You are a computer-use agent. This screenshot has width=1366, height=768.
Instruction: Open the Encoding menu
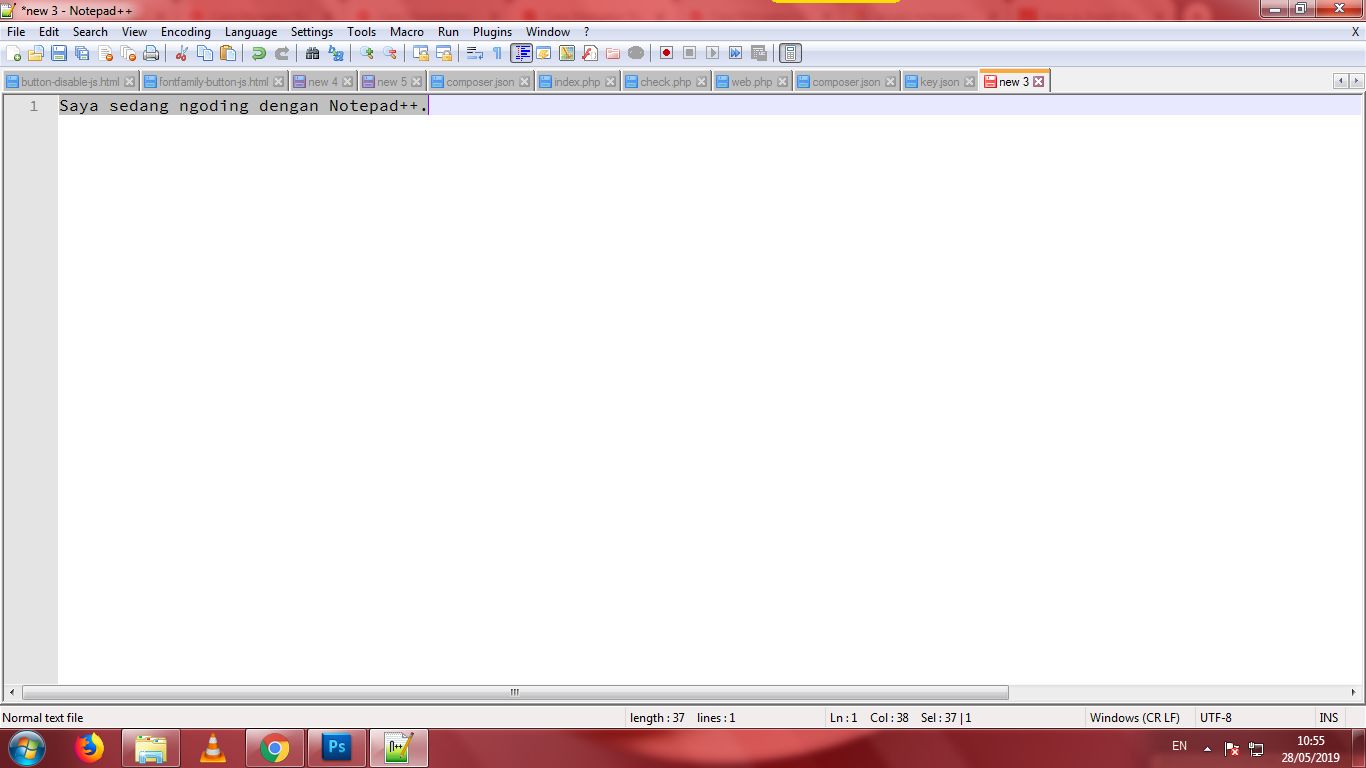point(186,31)
